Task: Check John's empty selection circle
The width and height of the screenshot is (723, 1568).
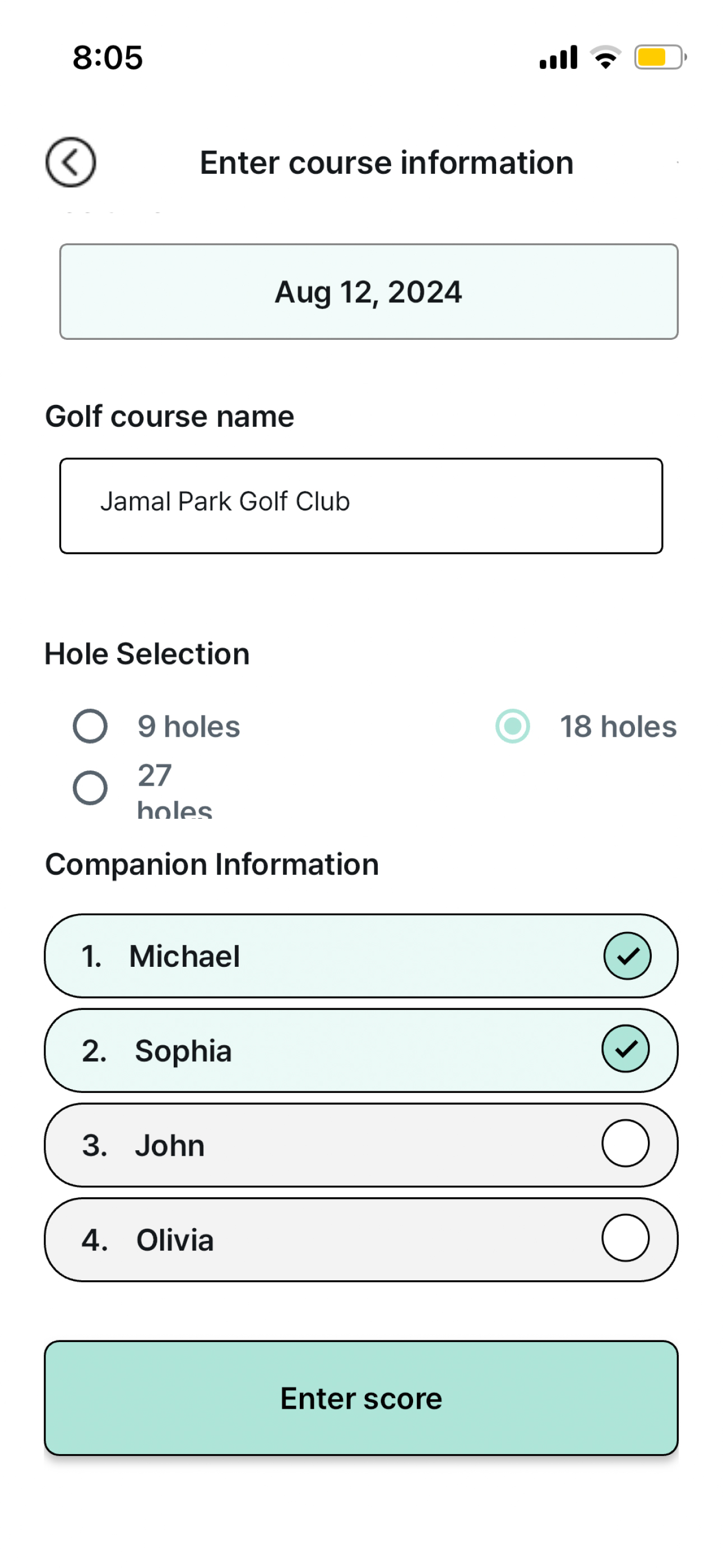Action: pyautogui.click(x=625, y=1143)
